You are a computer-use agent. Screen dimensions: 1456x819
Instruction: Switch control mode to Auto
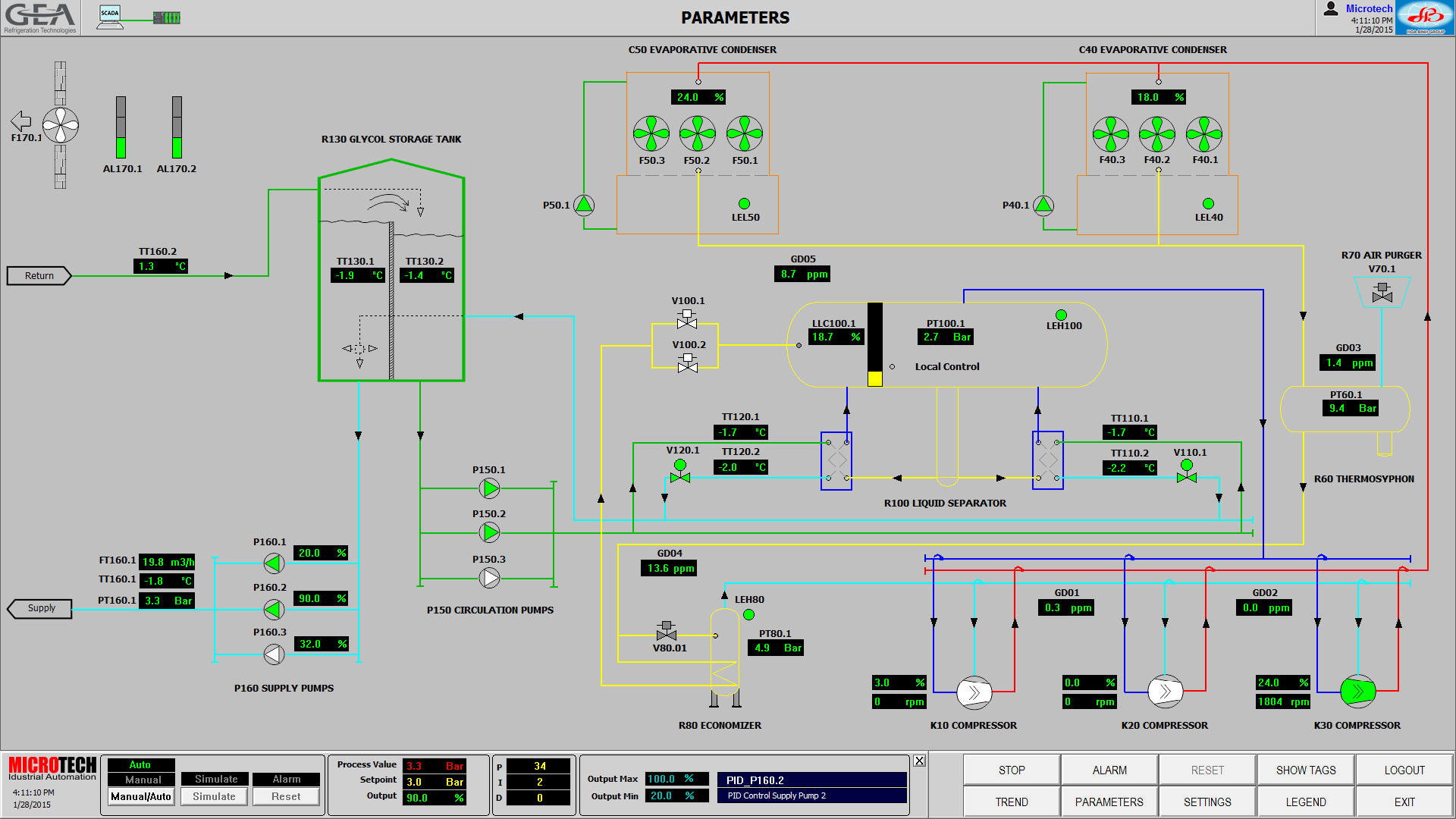click(140, 765)
